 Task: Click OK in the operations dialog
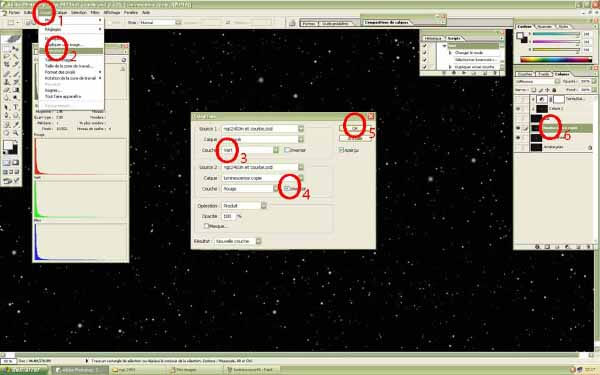point(355,129)
